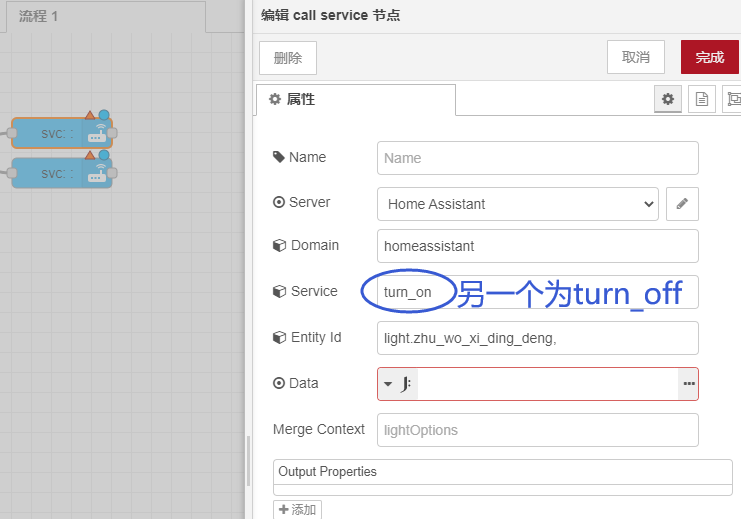Open node appearance icon
This screenshot has width=741, height=519.
point(732,99)
